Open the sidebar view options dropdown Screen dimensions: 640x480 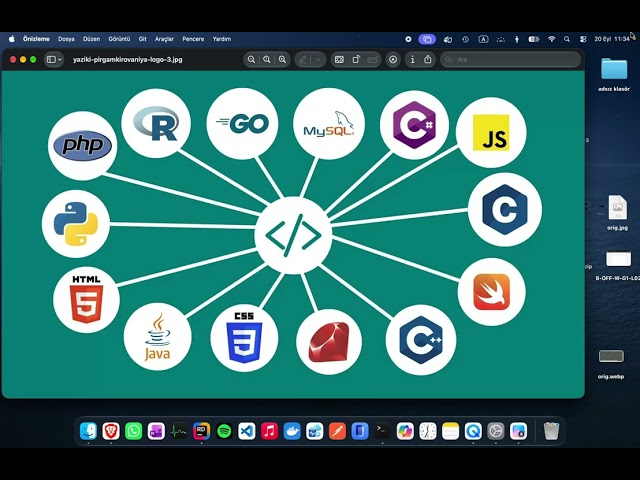[x=54, y=60]
